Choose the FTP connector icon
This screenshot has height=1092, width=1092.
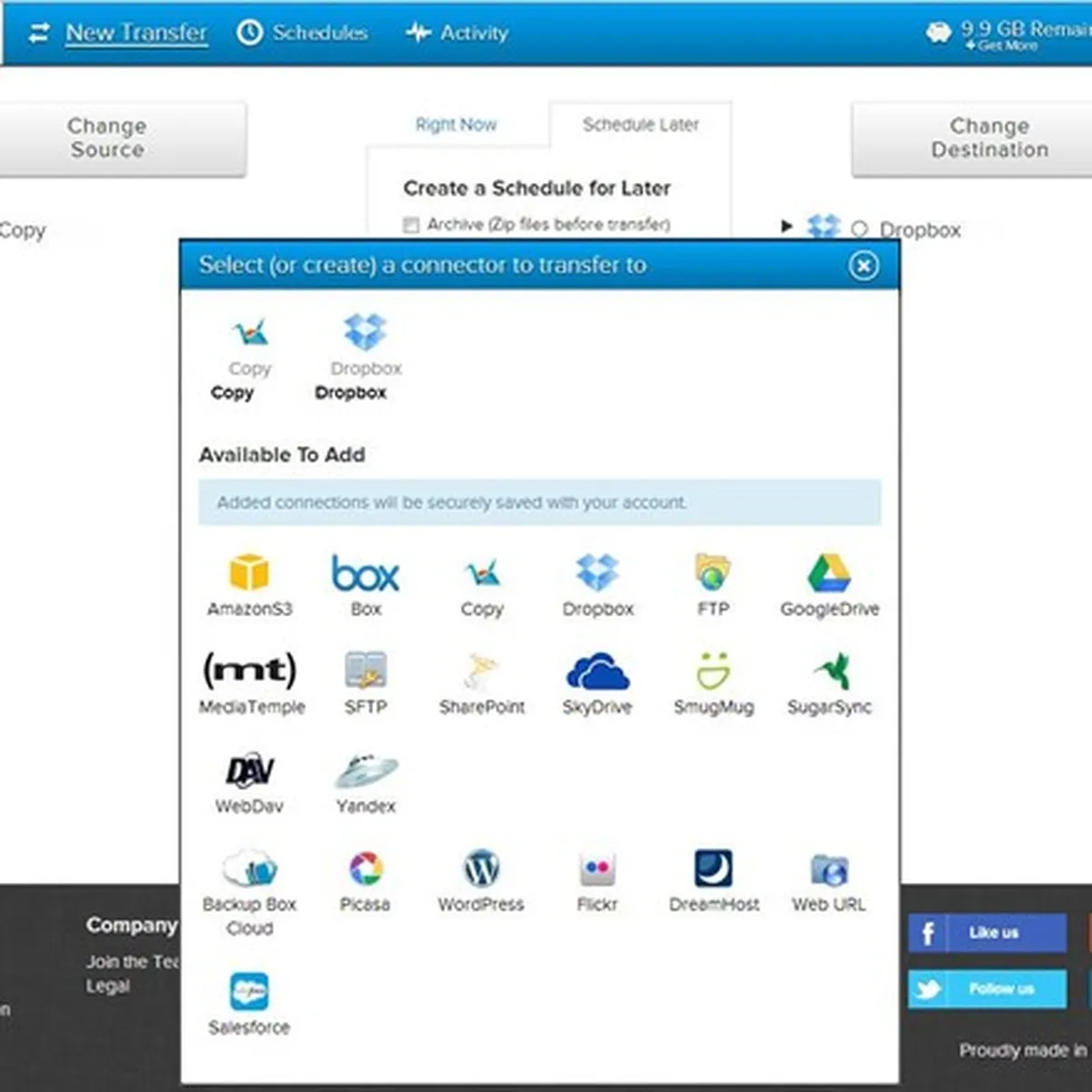tap(713, 572)
